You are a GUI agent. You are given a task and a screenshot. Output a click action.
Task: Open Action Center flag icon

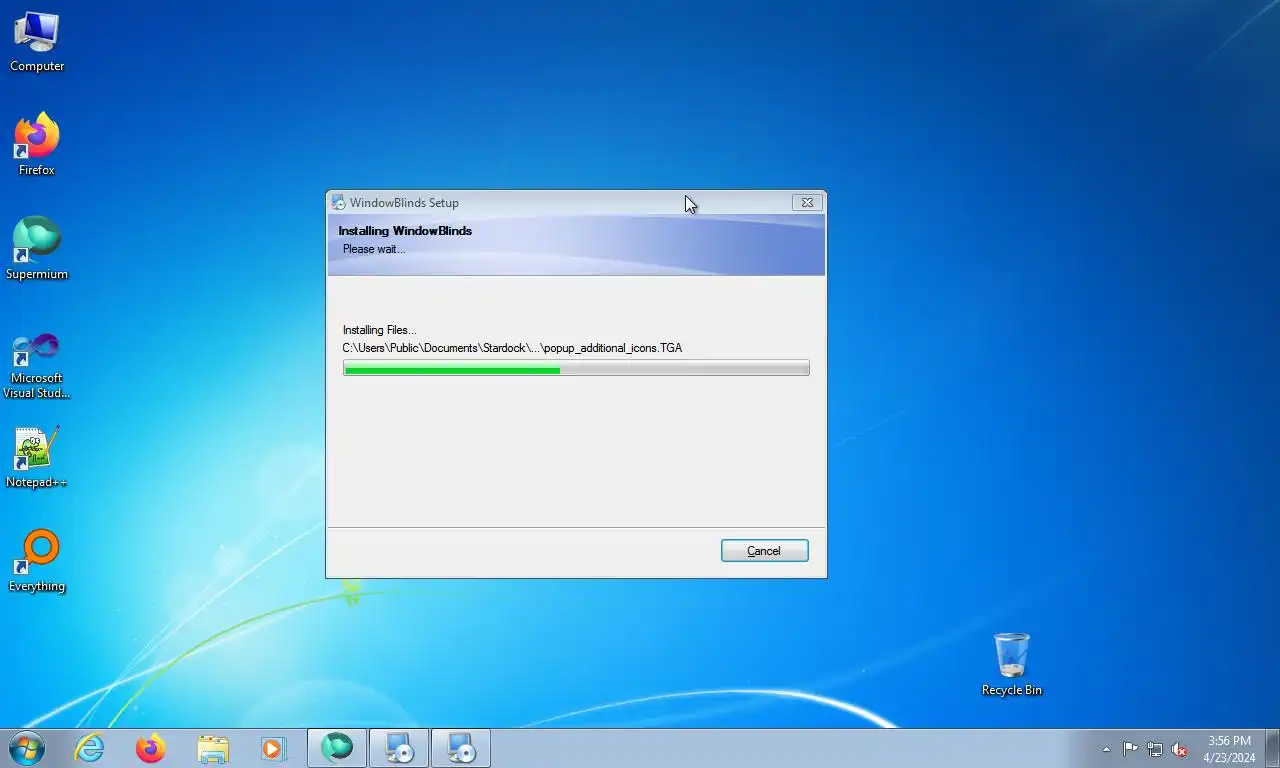point(1130,749)
